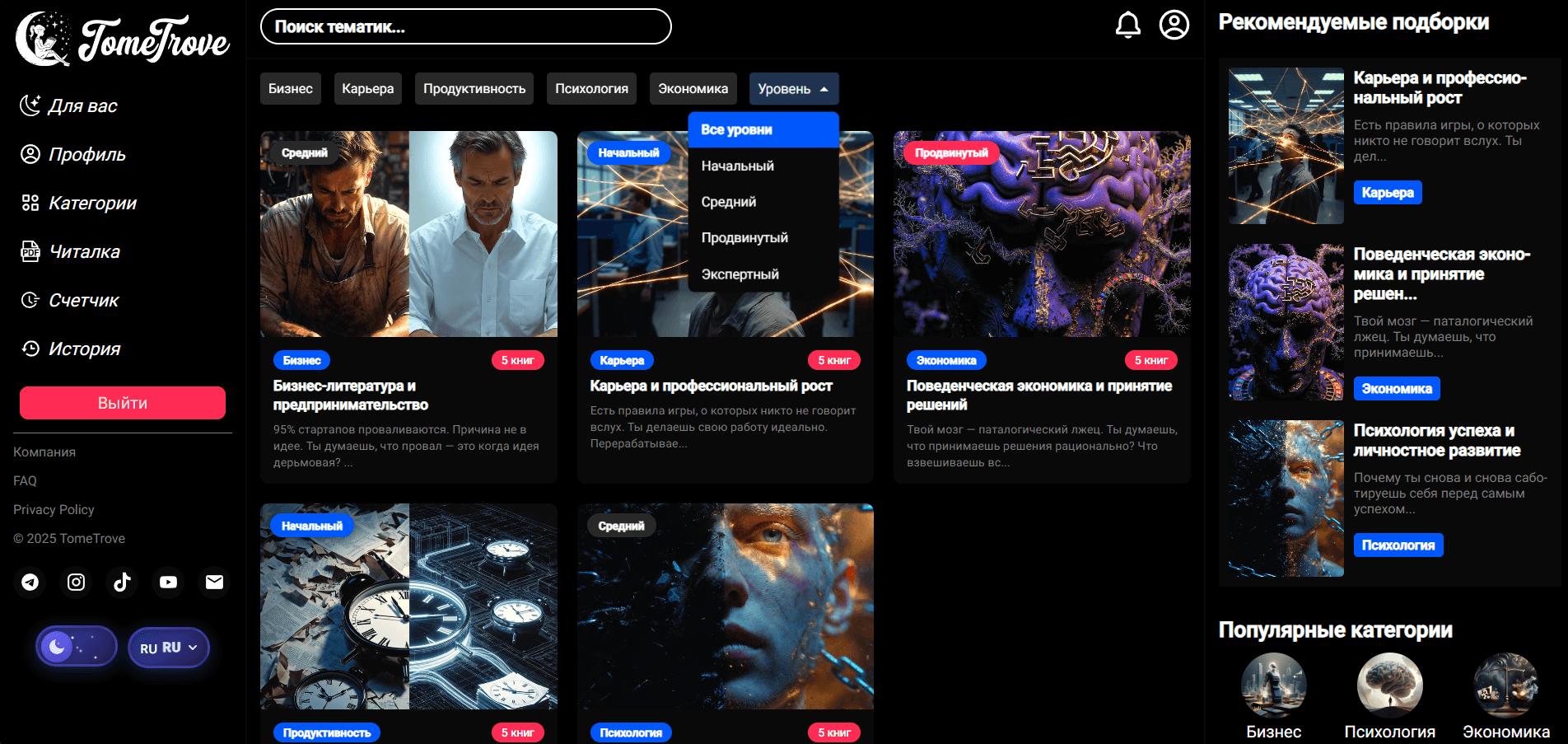Select Экспертный from the level list
1568x744 pixels.
740,274
